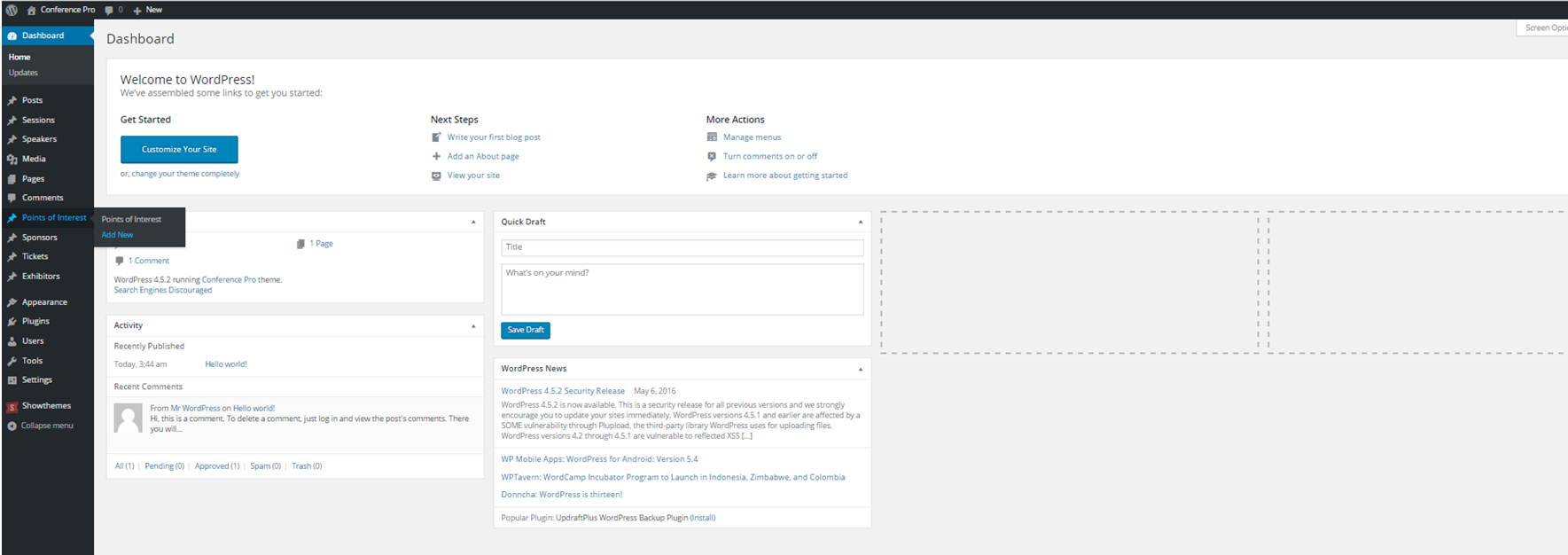Collapse the At a Glance panel arrow
Viewport: 1568px width, 555px height.
(473, 222)
